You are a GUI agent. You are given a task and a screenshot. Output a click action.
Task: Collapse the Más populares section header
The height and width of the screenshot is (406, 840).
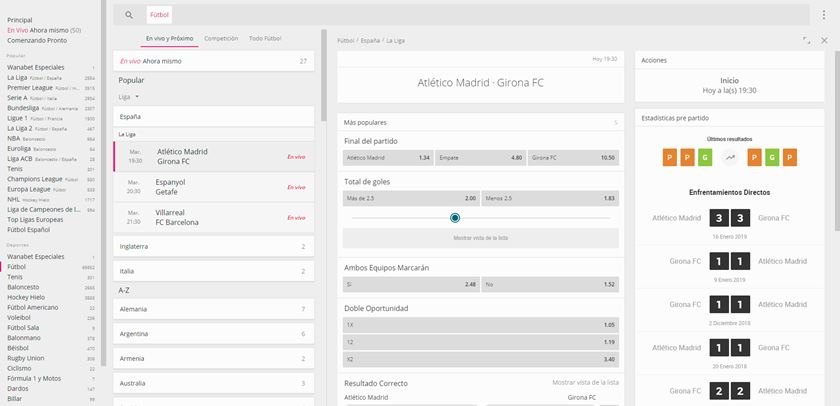(481, 123)
